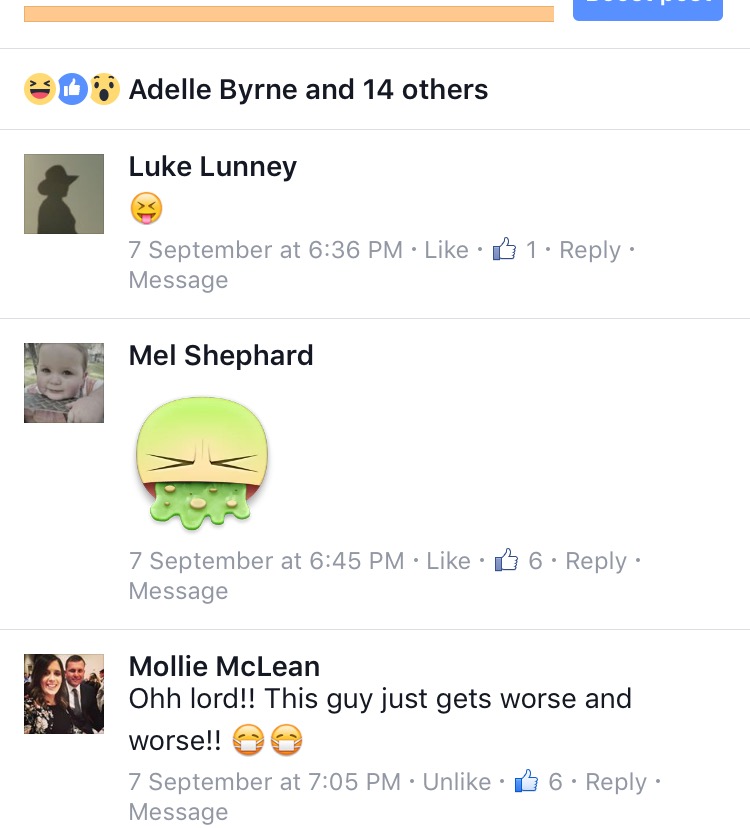The width and height of the screenshot is (750, 828).
Task: Reply to Luke Lunney's comment
Action: coord(590,250)
